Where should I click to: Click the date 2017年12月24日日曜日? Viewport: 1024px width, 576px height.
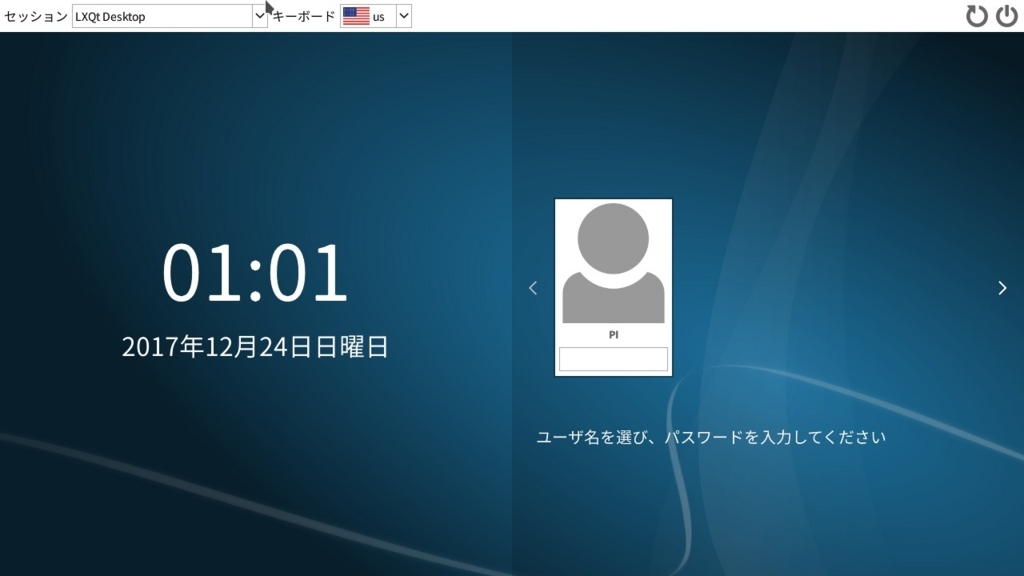[x=255, y=347]
